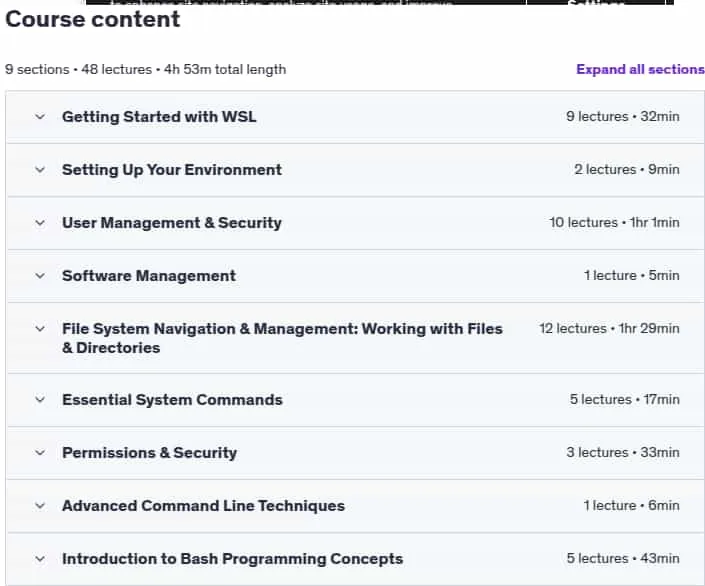Expand Introduction to Bash Programming Concepts chevron

click(x=40, y=559)
